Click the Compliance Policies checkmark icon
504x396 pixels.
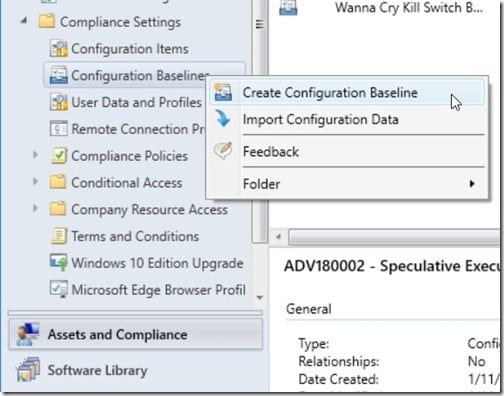[x=59, y=156]
